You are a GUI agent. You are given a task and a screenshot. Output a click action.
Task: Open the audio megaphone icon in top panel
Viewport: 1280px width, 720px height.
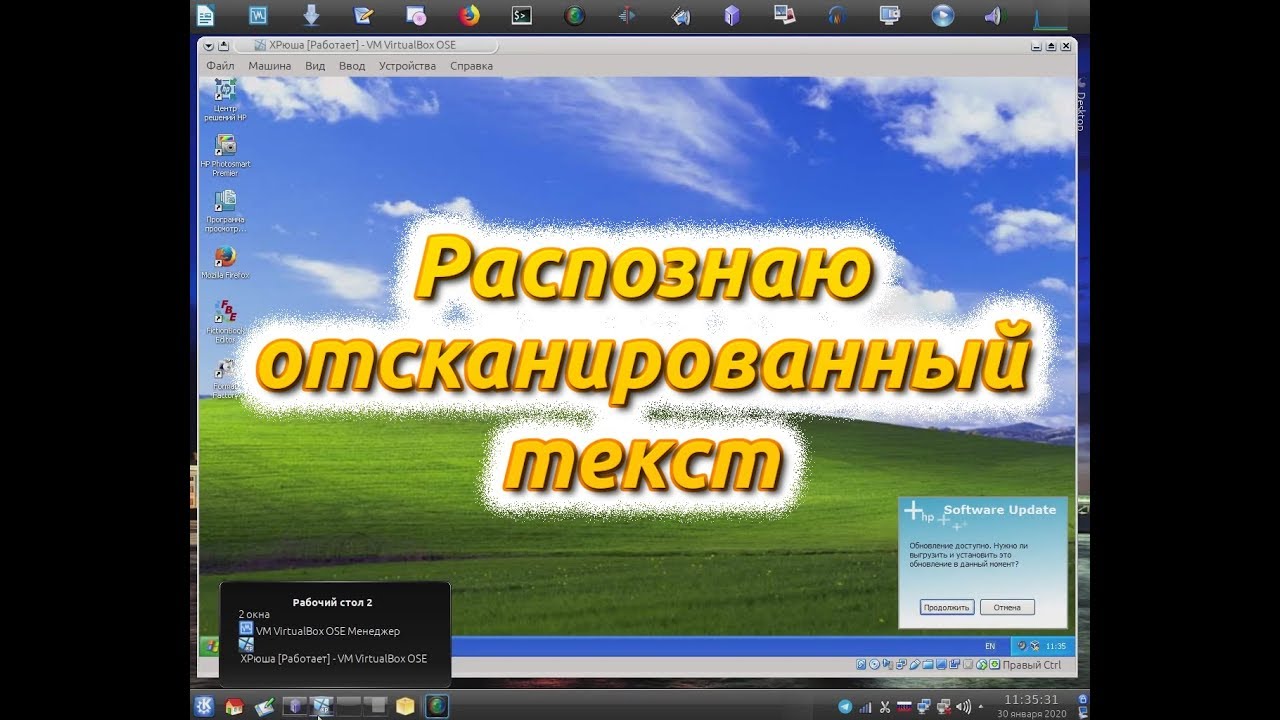[680, 15]
